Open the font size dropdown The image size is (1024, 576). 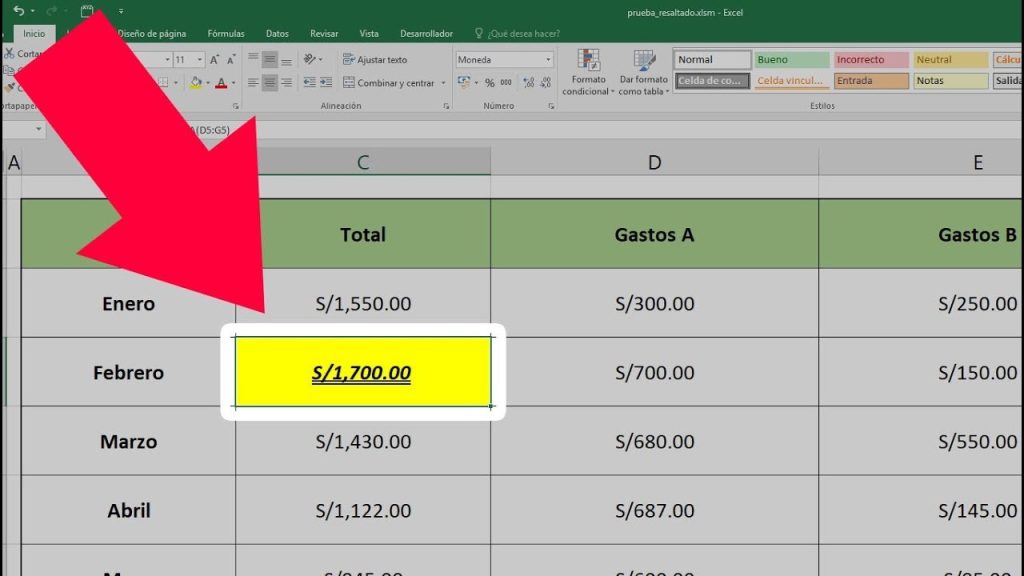(199, 59)
